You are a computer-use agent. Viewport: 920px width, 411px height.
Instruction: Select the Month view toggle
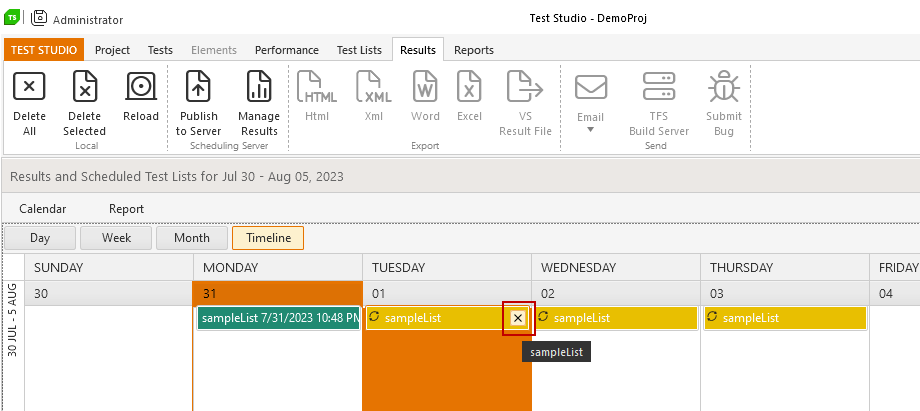coord(191,238)
